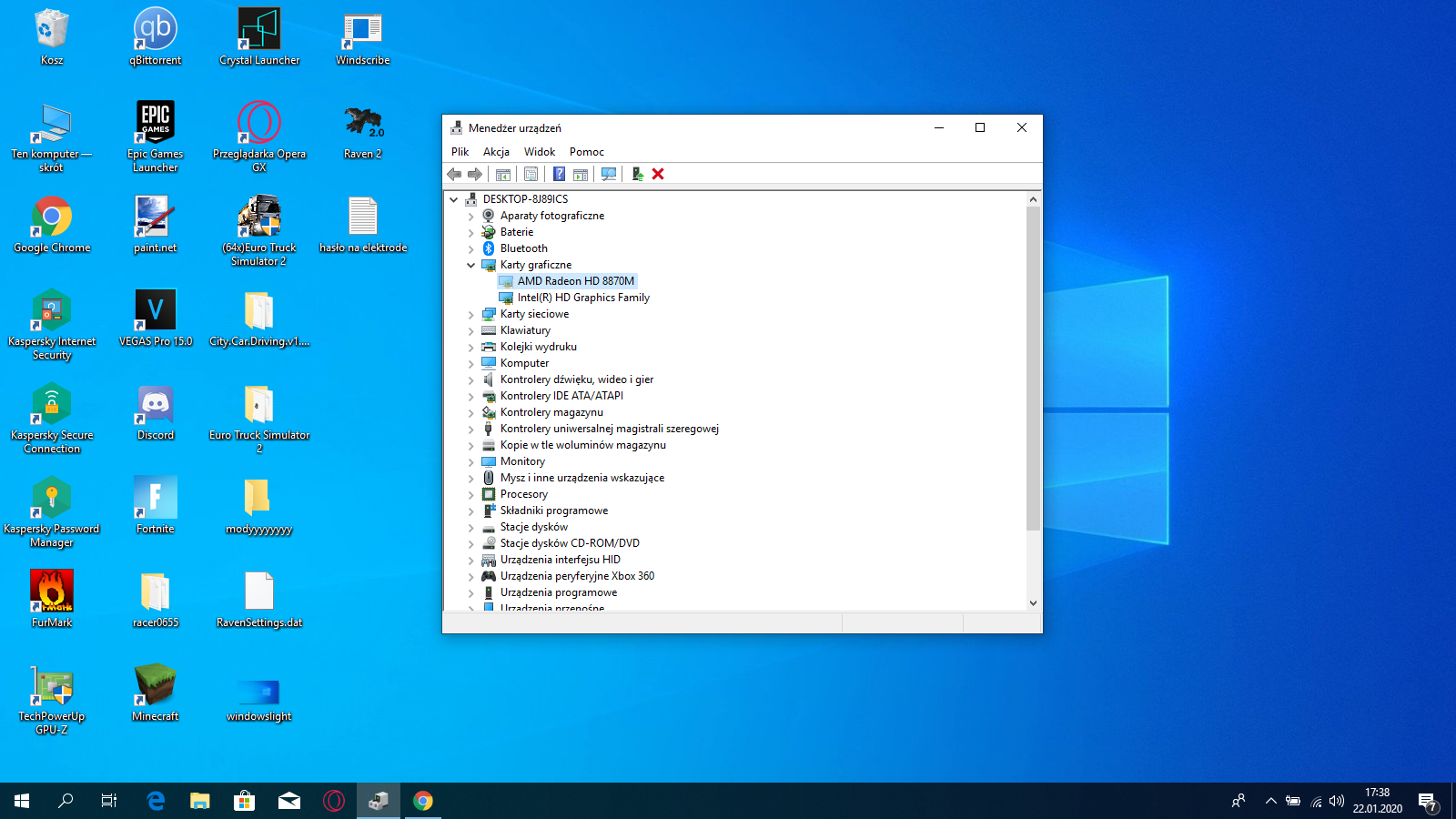
Task: Click the blue Help question mark icon
Action: pos(559,174)
